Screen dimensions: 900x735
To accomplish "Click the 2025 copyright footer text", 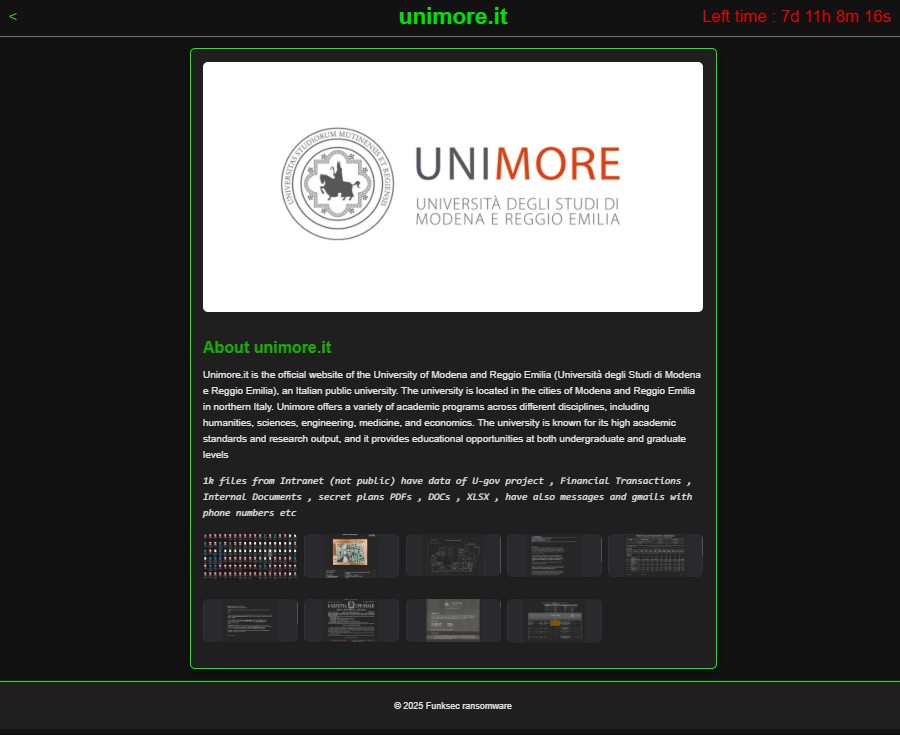I will click(x=452, y=706).
